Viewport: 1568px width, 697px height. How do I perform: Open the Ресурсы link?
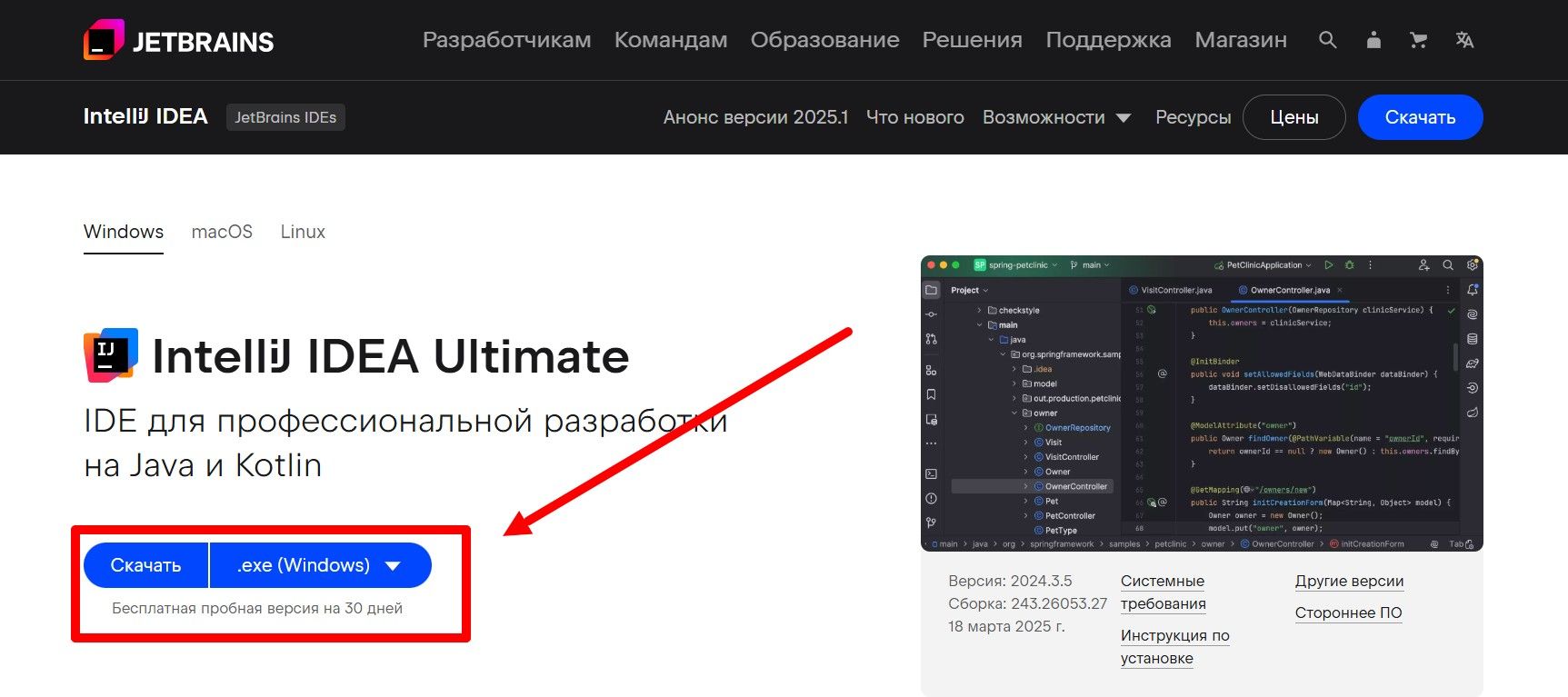click(x=1193, y=117)
